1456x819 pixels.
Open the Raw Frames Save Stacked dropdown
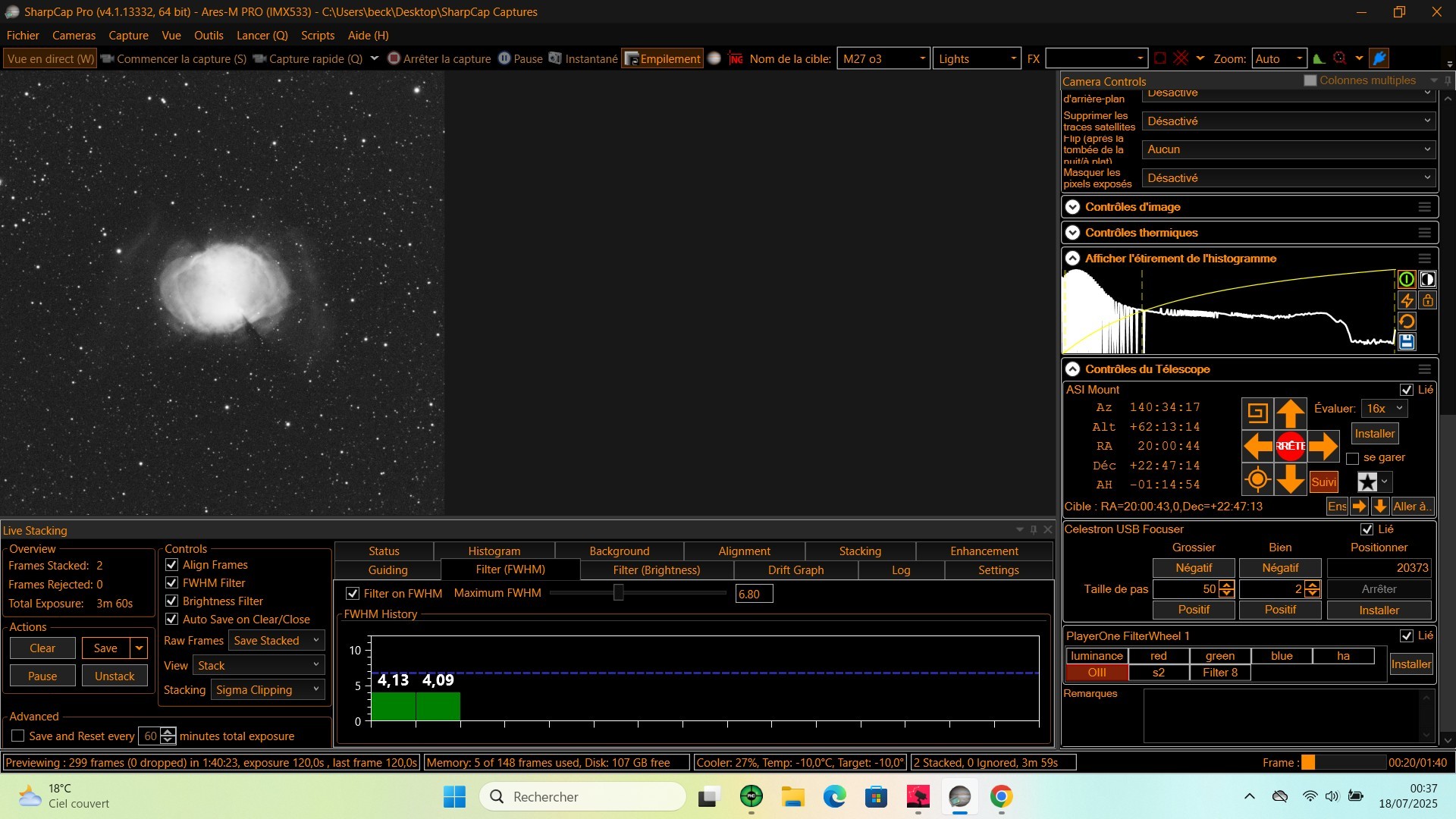(x=277, y=641)
